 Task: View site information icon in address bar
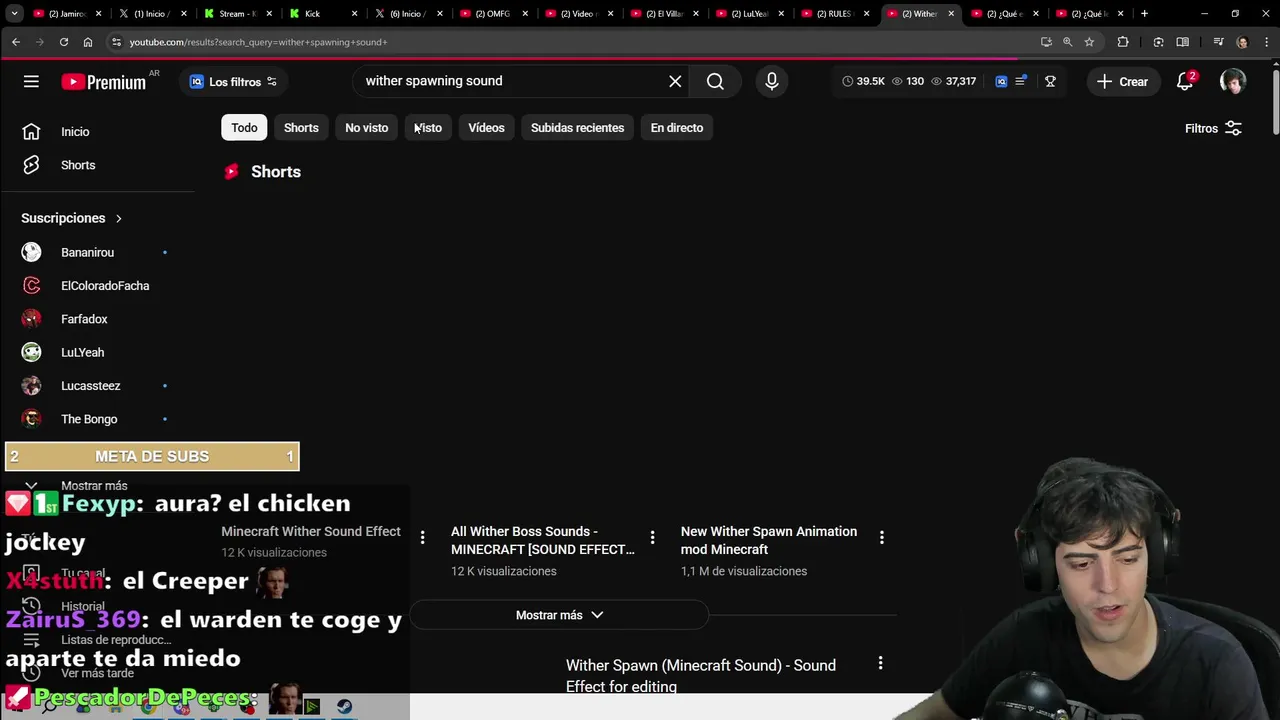[116, 42]
